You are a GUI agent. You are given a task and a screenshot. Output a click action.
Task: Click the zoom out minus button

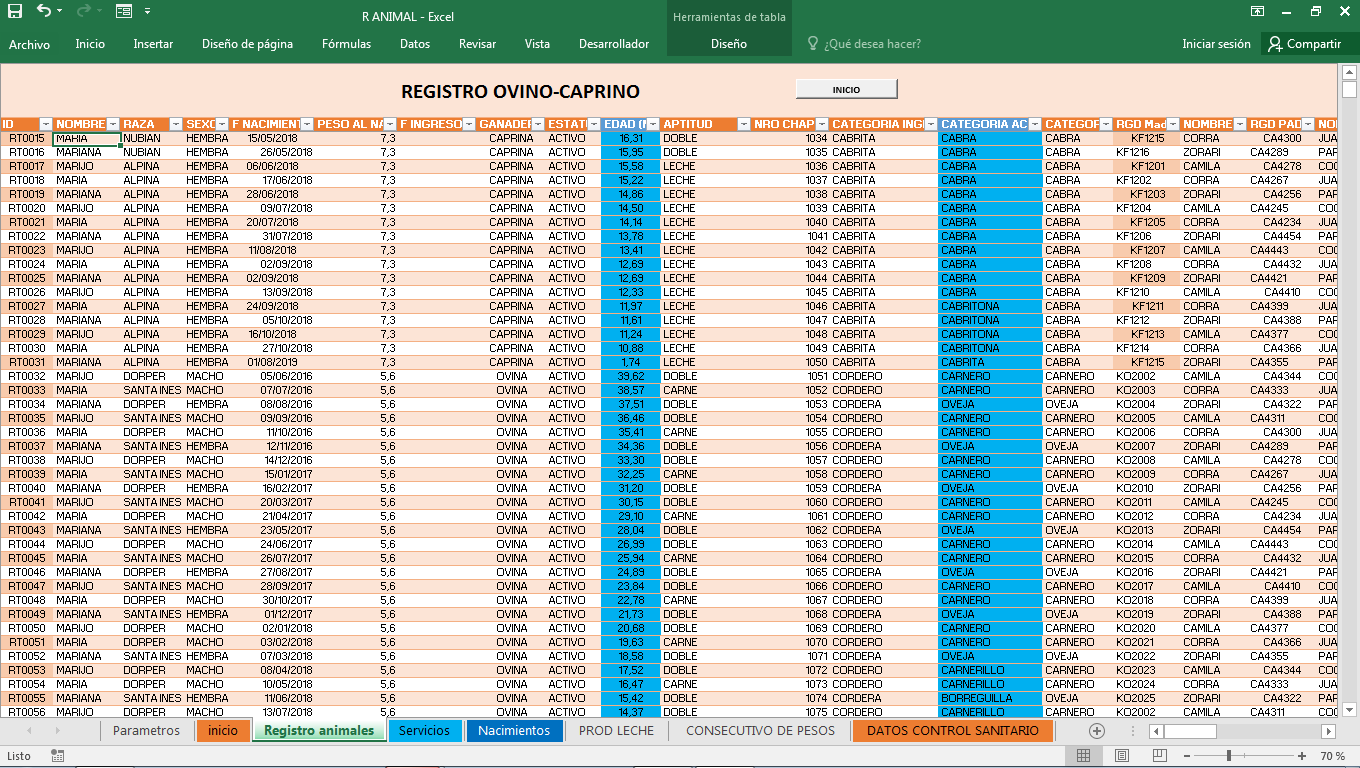1186,756
